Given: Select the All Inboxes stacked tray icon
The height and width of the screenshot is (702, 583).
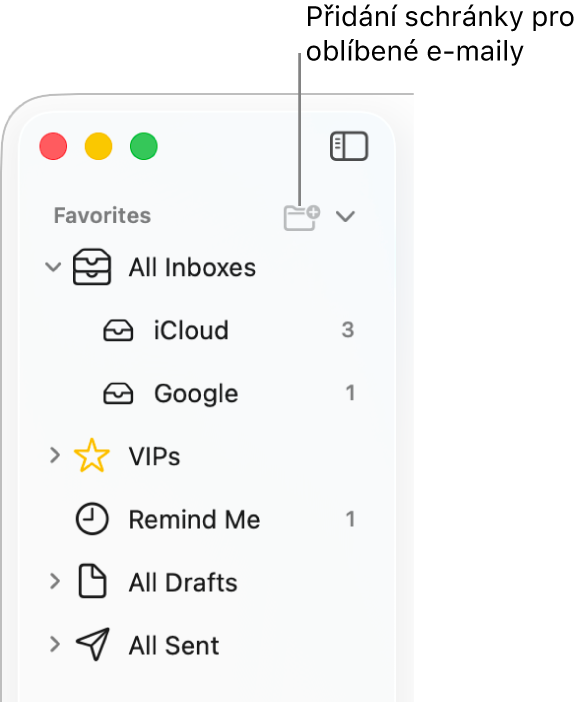Looking at the screenshot, I should 92,267.
